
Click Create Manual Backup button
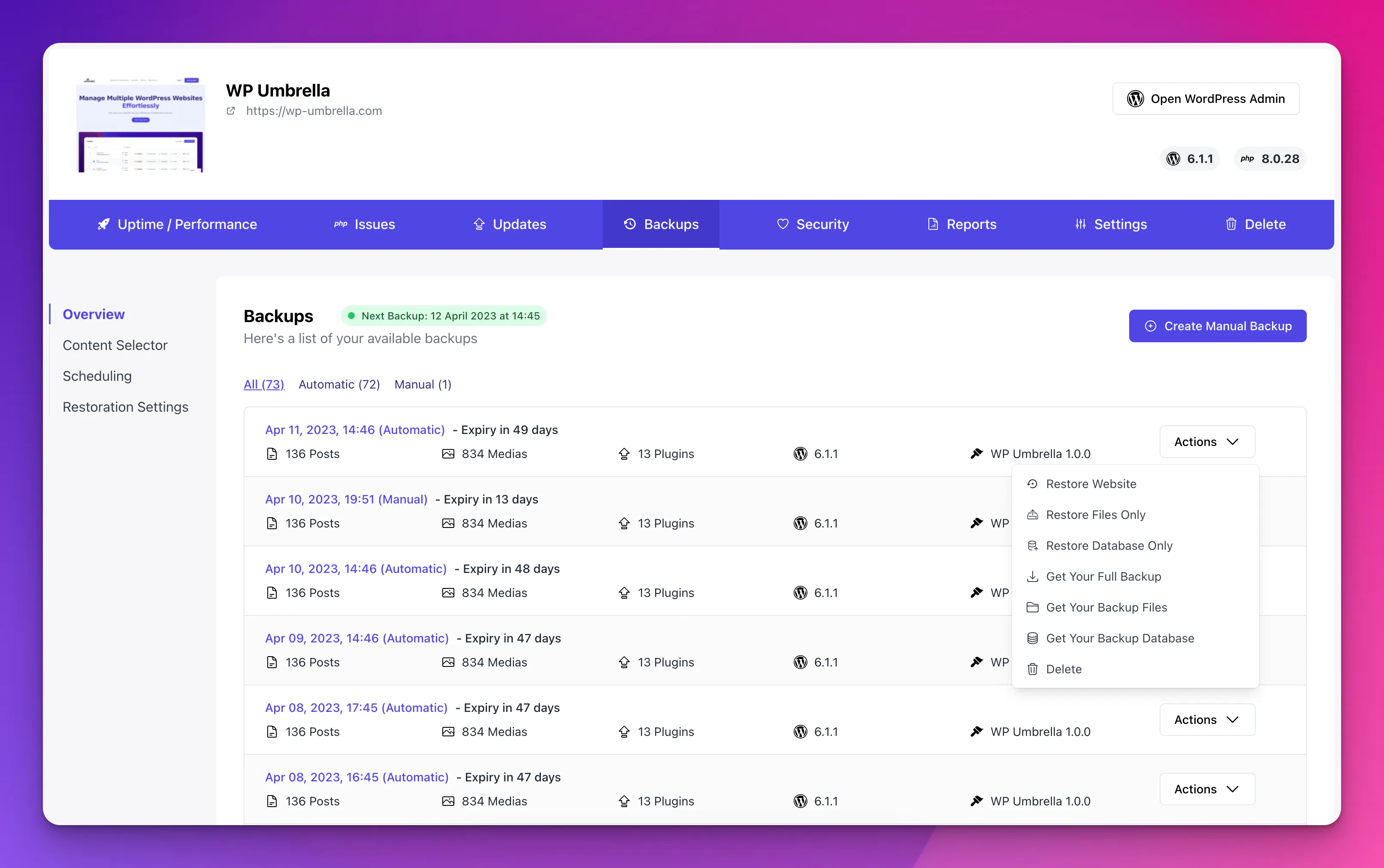click(1218, 326)
